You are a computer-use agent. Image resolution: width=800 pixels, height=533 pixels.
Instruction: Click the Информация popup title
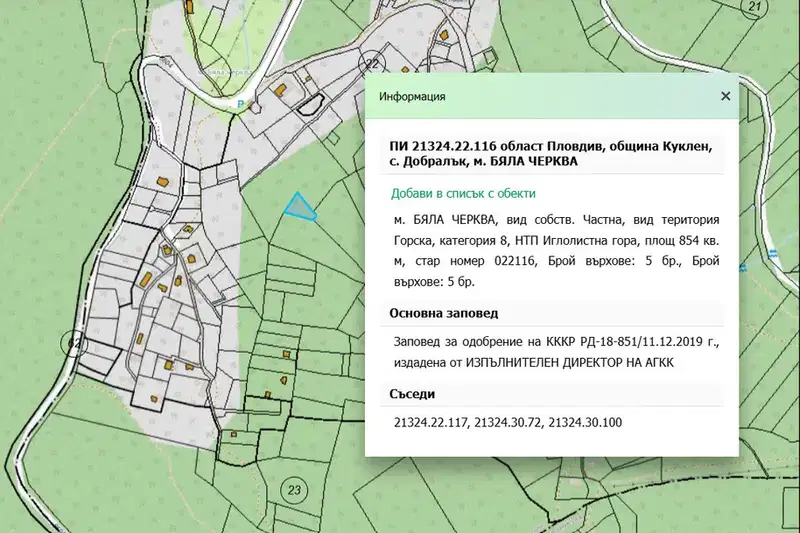[x=412, y=96]
